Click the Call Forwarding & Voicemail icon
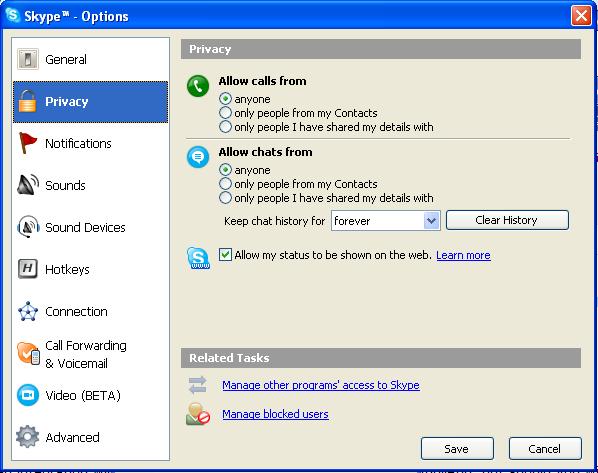This screenshot has height=473, width=598. [x=28, y=354]
